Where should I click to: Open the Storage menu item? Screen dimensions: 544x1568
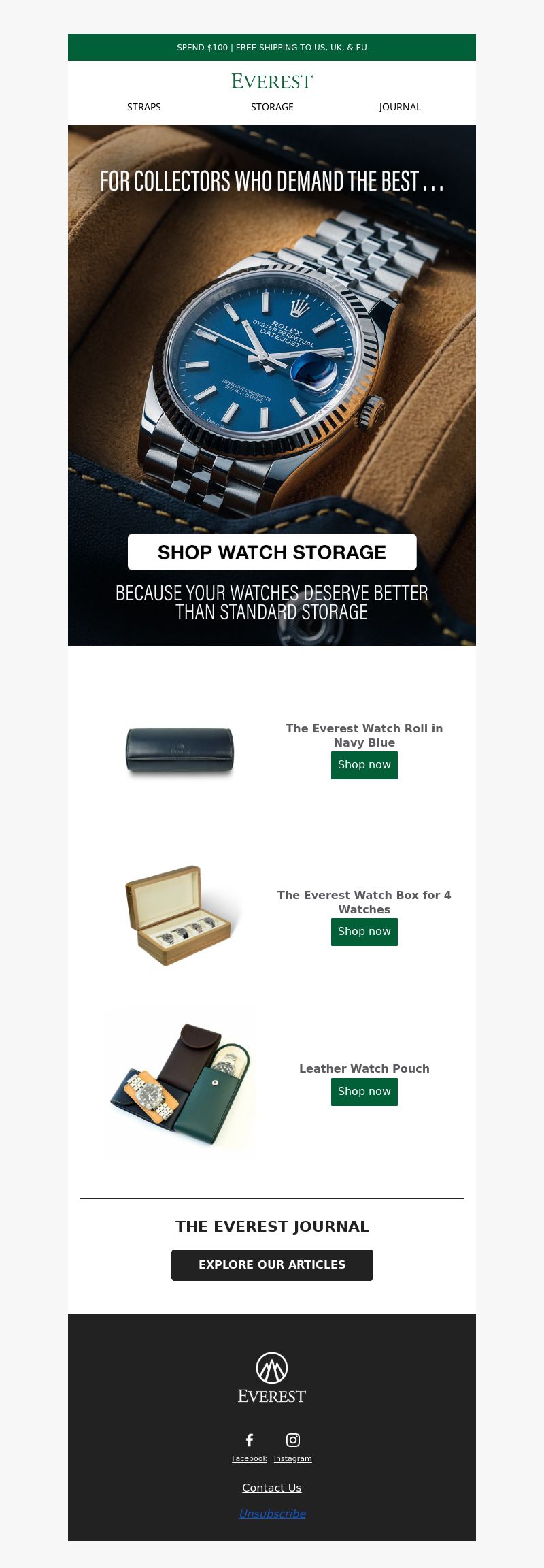[272, 107]
